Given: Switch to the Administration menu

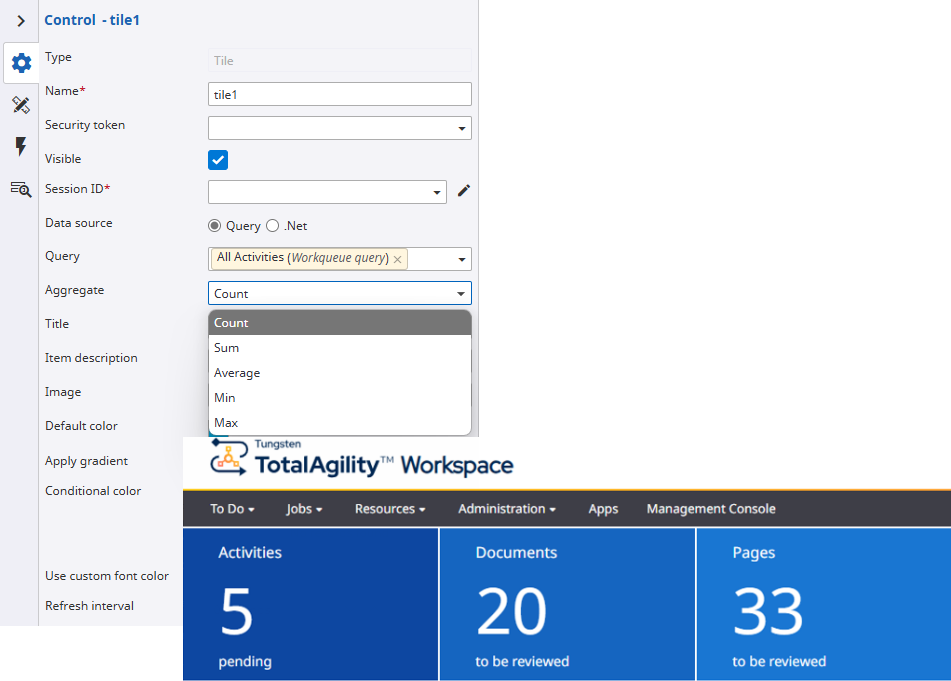Looking at the screenshot, I should [x=505, y=509].
